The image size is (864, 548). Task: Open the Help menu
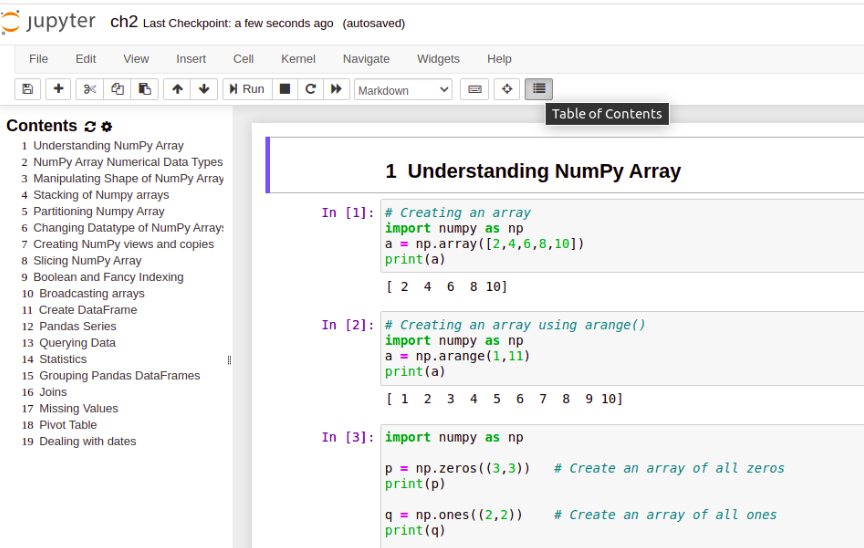[x=499, y=59]
